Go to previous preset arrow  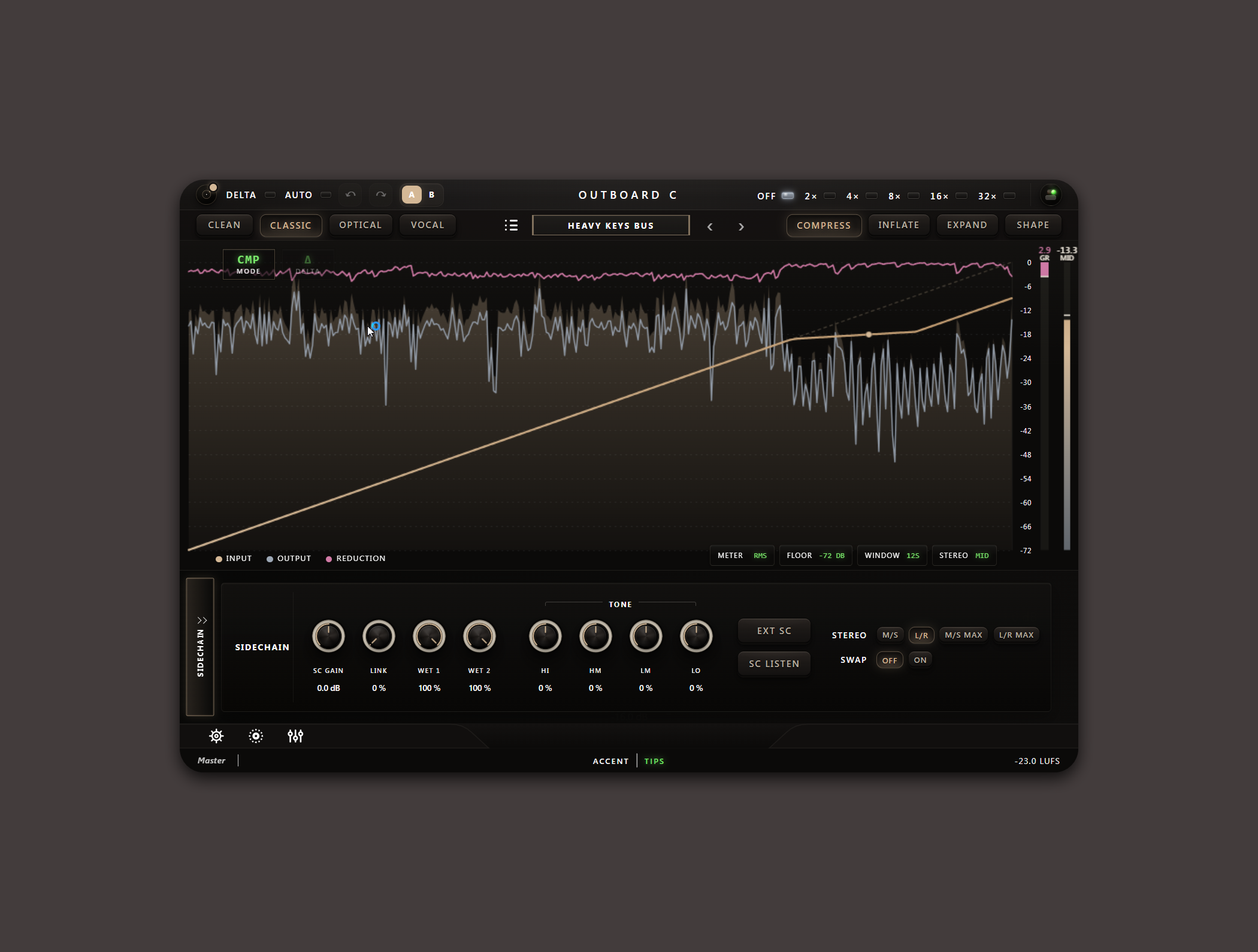tap(710, 226)
